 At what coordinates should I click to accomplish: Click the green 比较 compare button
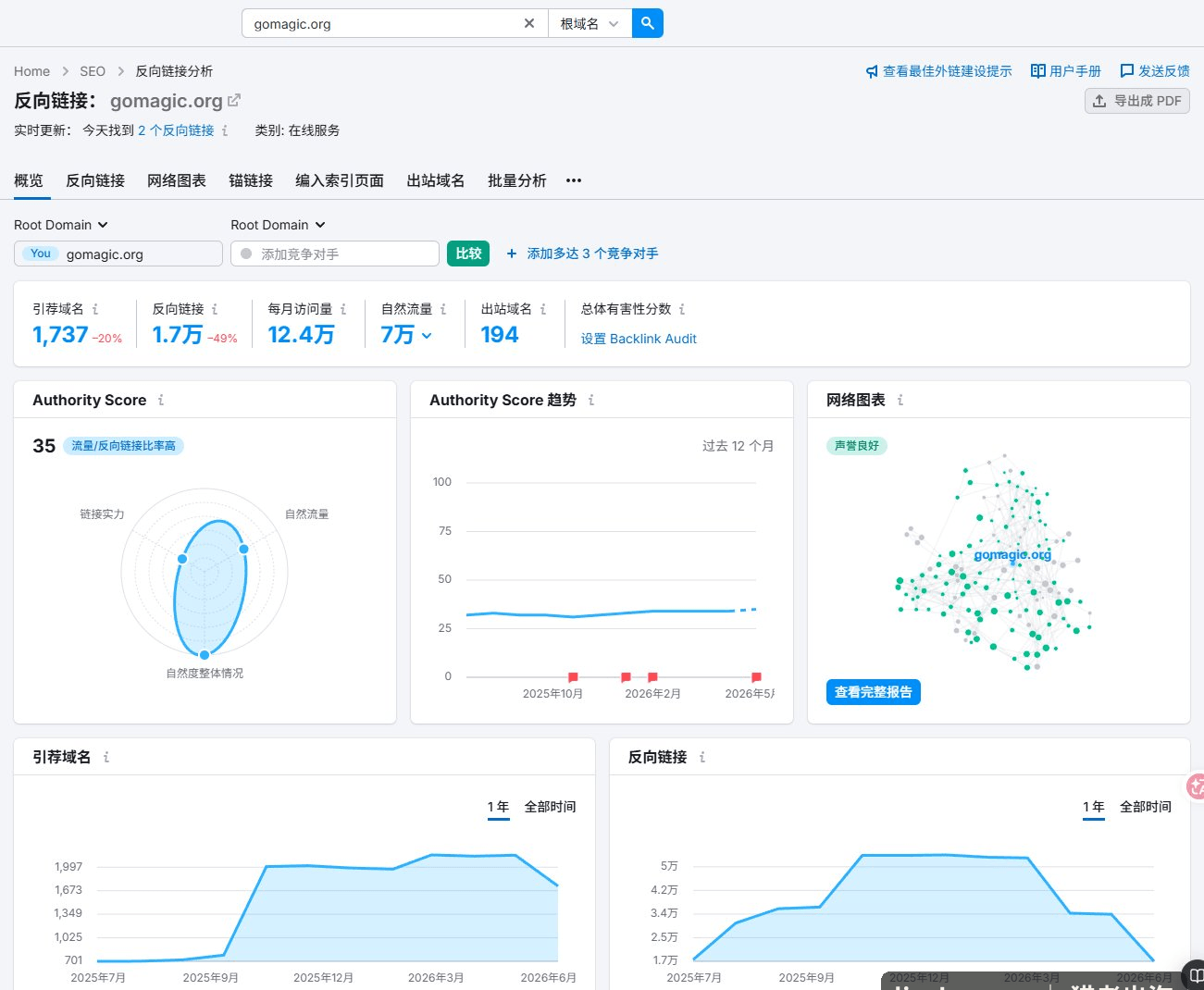(x=468, y=254)
